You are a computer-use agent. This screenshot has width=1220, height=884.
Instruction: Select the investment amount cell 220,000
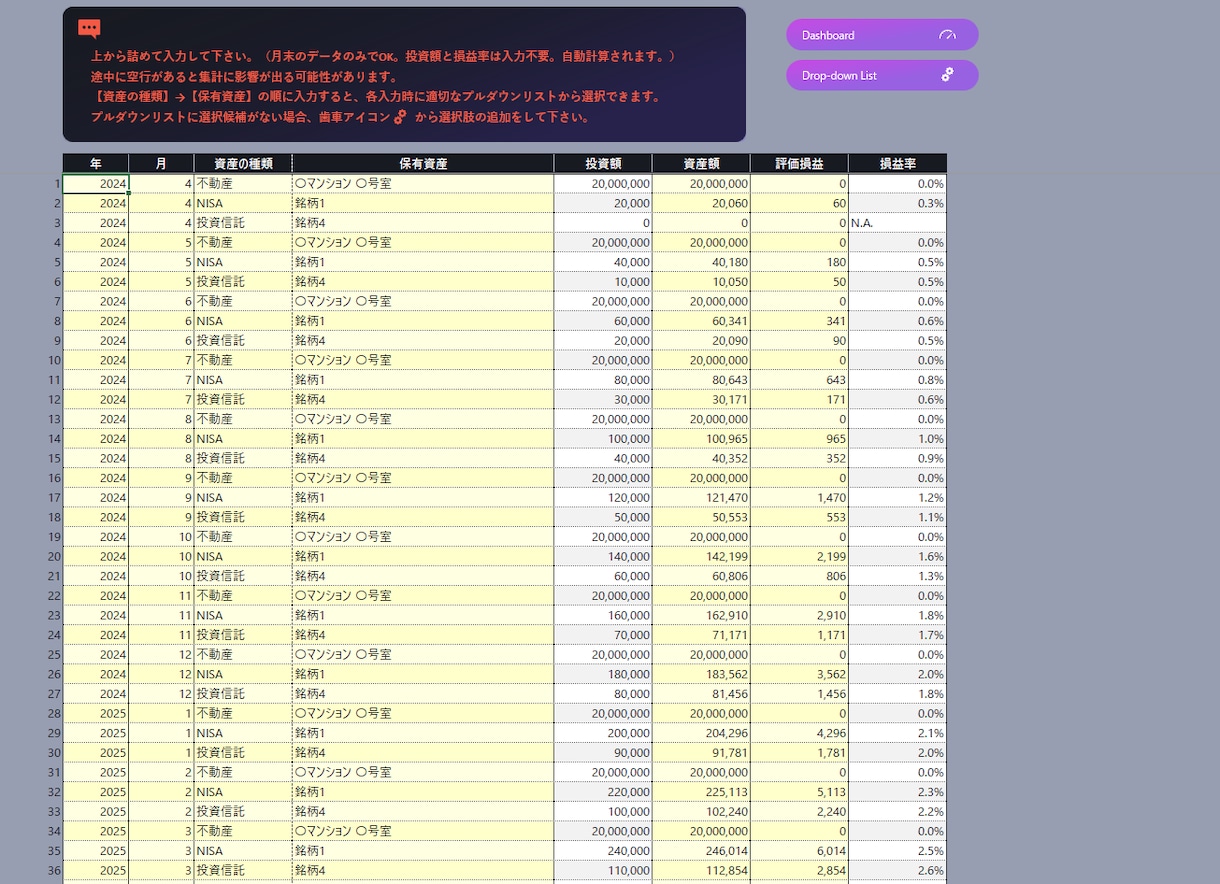click(x=603, y=792)
